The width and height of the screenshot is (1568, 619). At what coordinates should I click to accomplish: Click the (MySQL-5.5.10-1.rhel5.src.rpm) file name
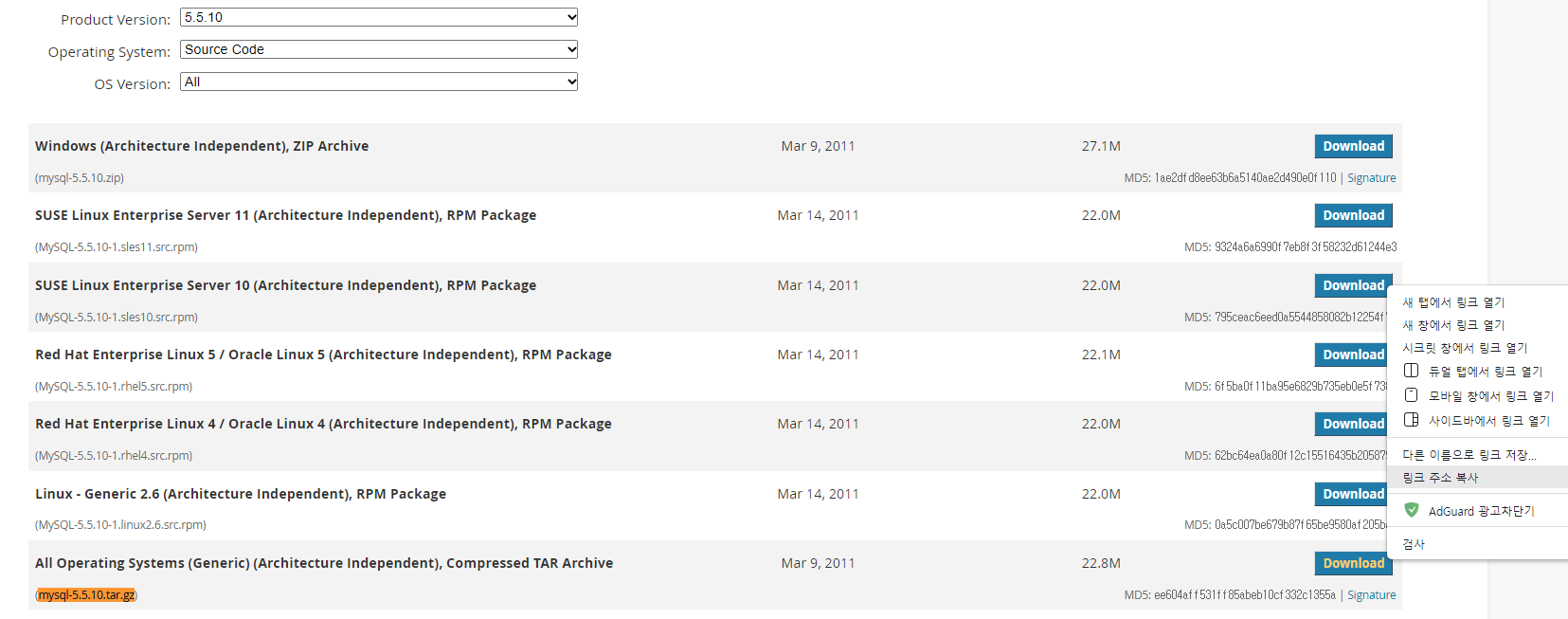pyautogui.click(x=114, y=386)
